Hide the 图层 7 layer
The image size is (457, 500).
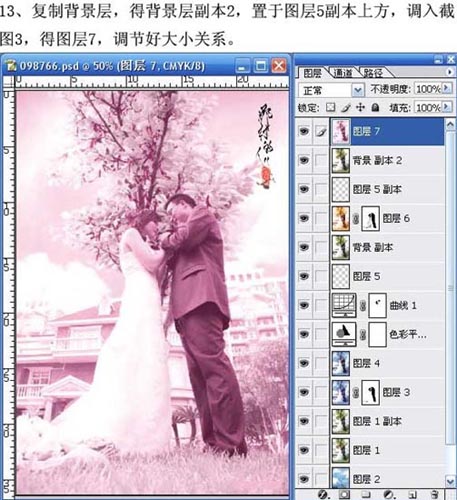click(x=304, y=131)
